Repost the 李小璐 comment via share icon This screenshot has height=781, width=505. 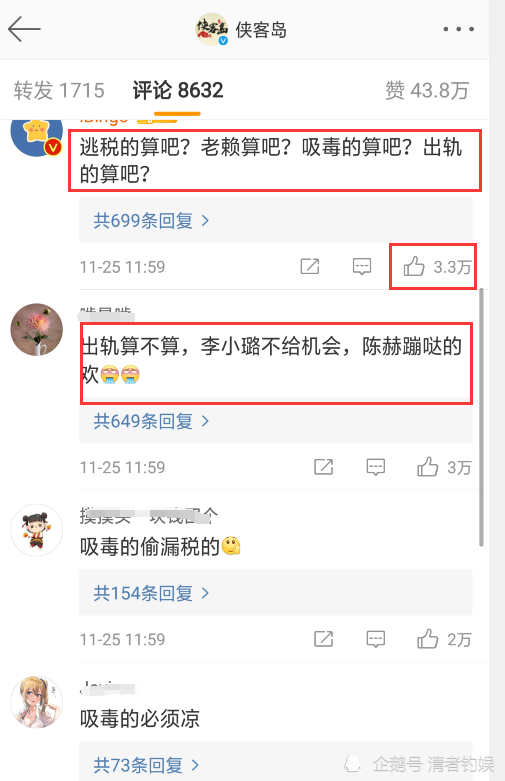[x=324, y=467]
